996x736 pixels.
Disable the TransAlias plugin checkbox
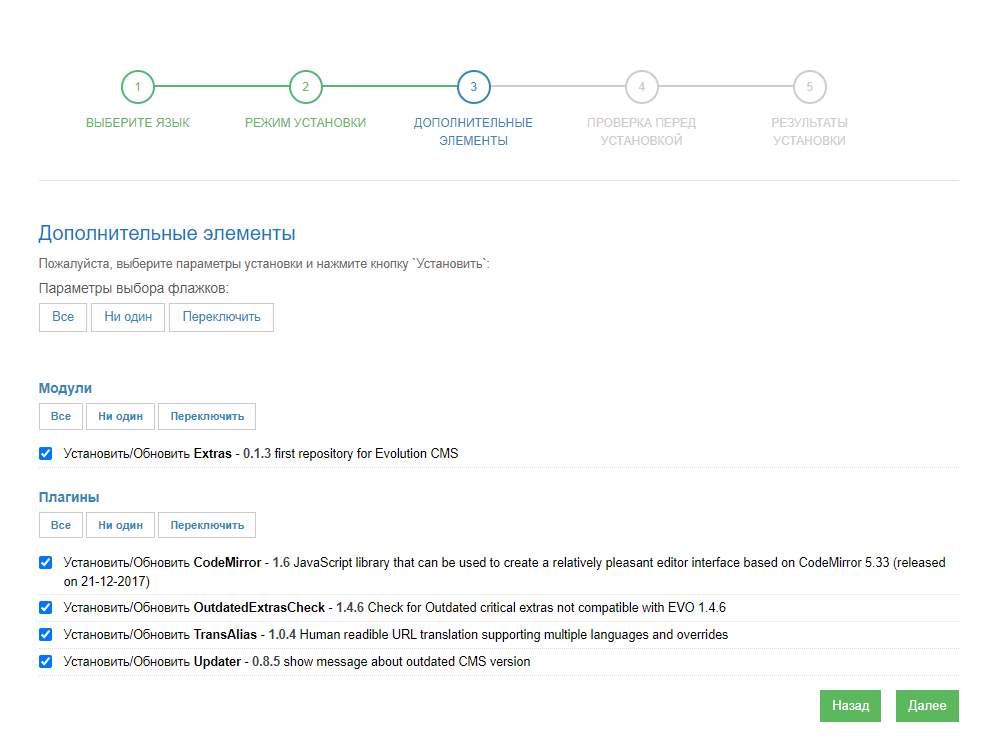[x=46, y=634]
